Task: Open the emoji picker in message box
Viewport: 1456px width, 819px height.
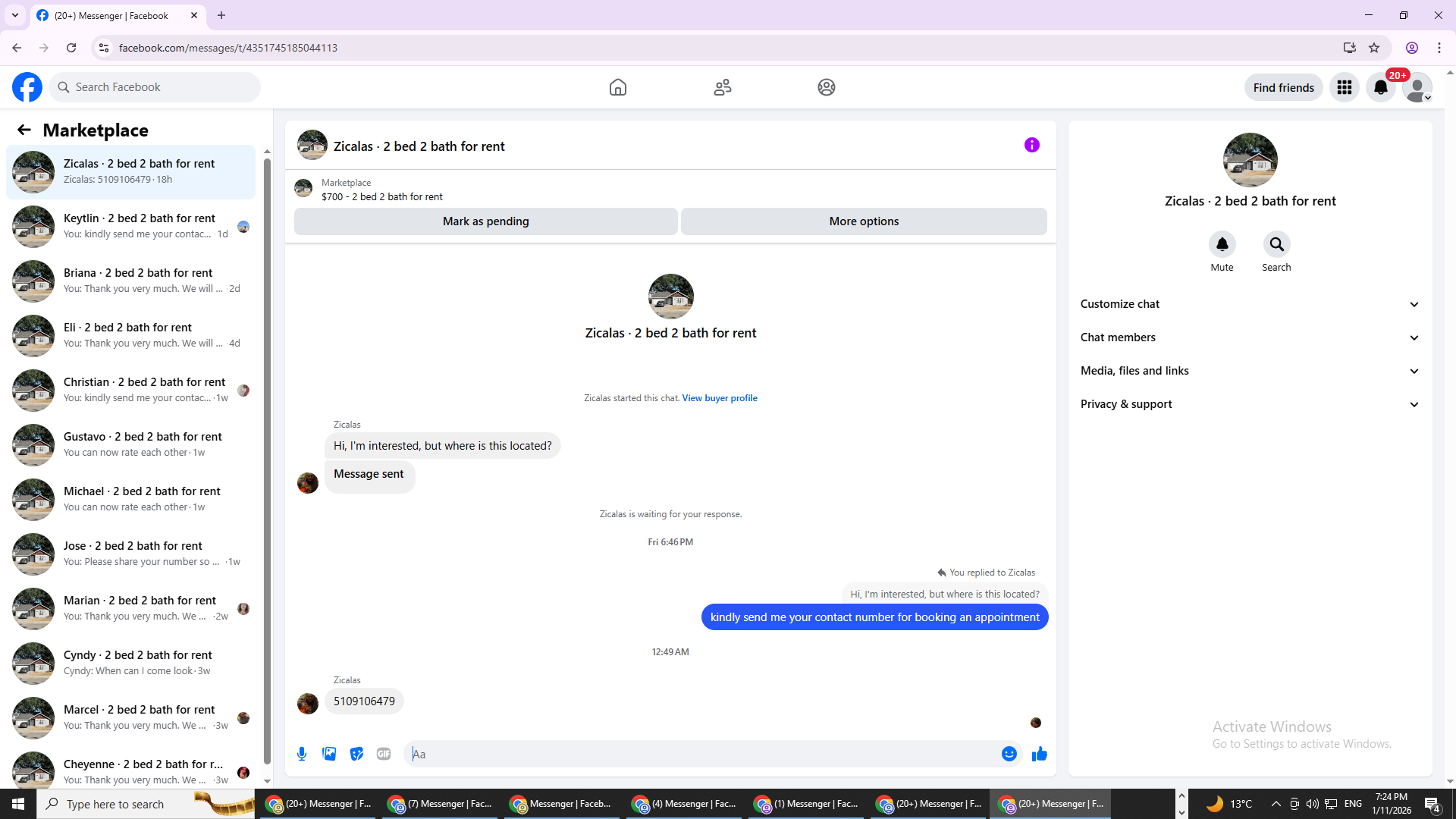Action: point(1009,754)
